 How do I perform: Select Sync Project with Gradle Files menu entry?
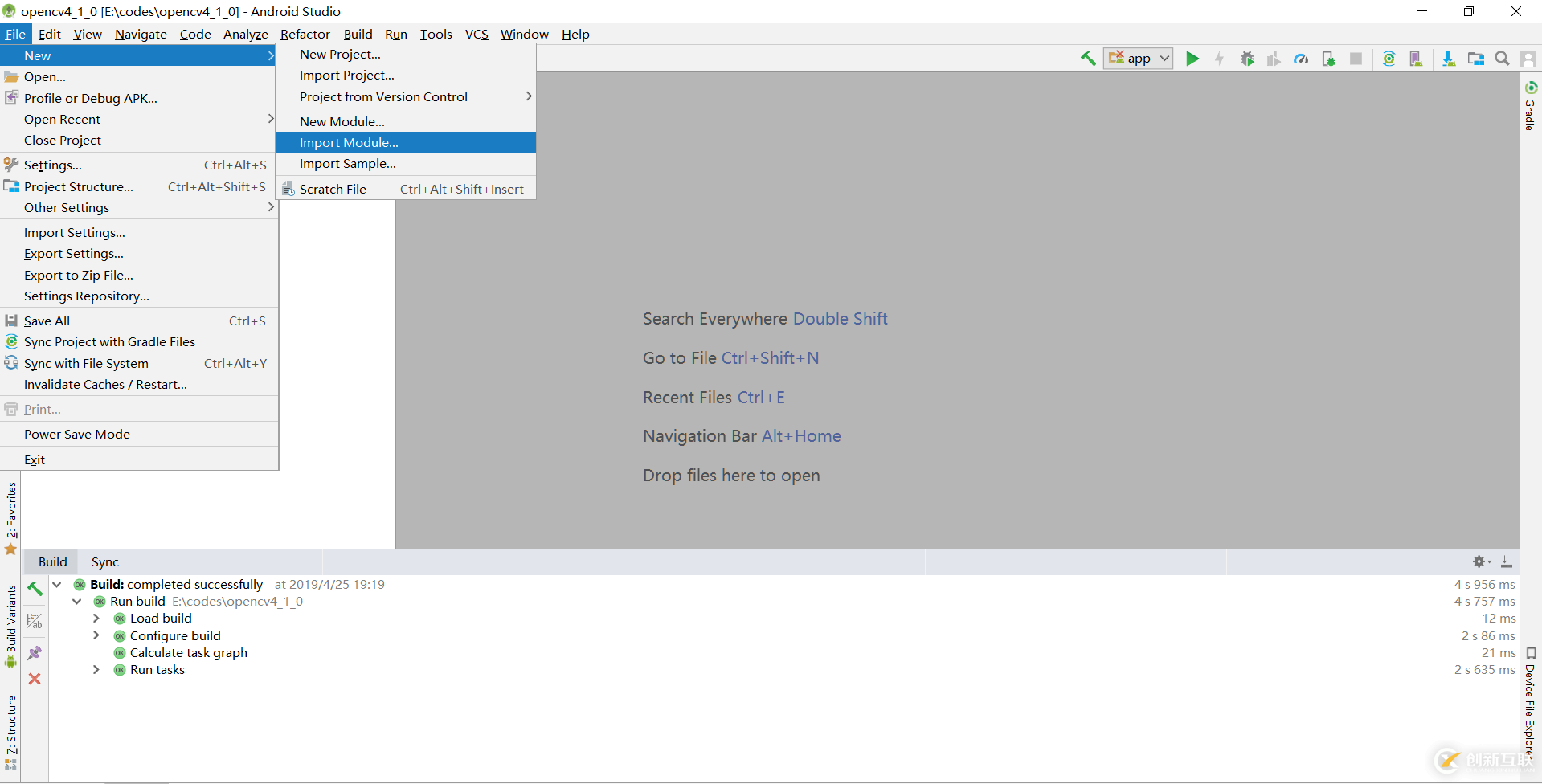(x=139, y=341)
